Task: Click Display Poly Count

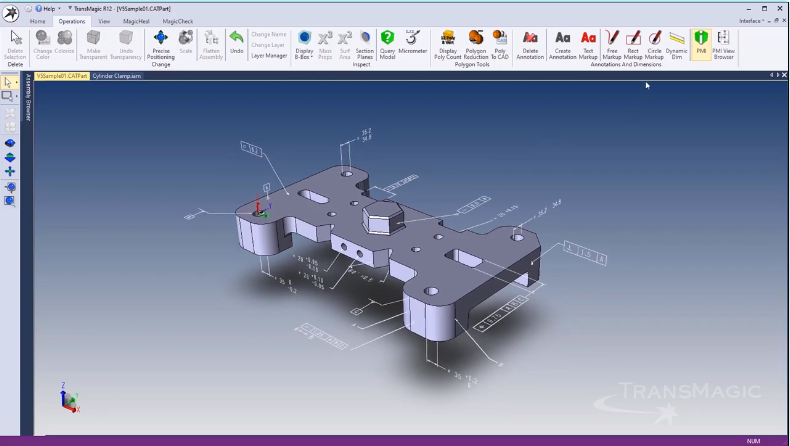Action: [x=448, y=44]
